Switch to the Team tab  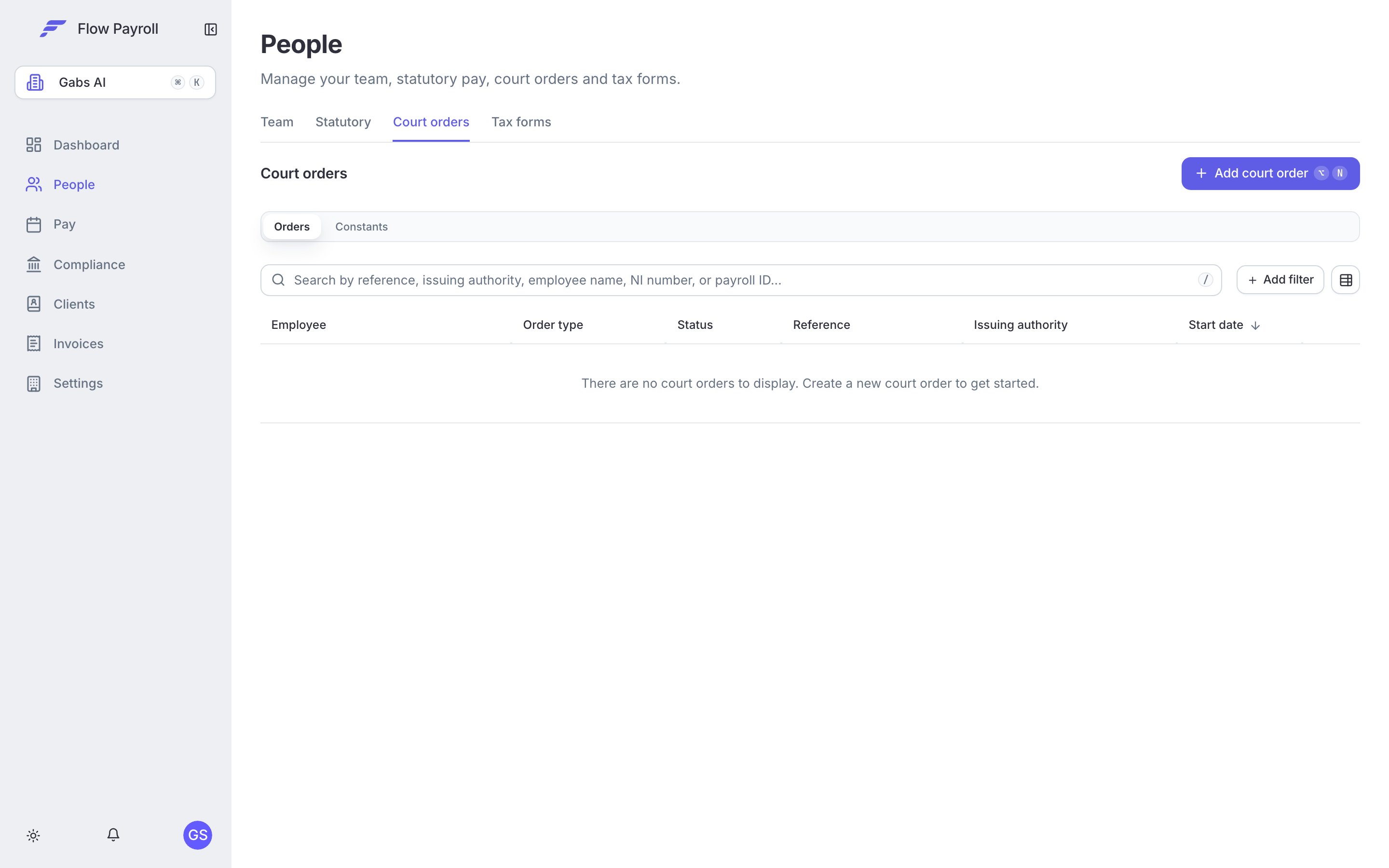[x=277, y=122]
